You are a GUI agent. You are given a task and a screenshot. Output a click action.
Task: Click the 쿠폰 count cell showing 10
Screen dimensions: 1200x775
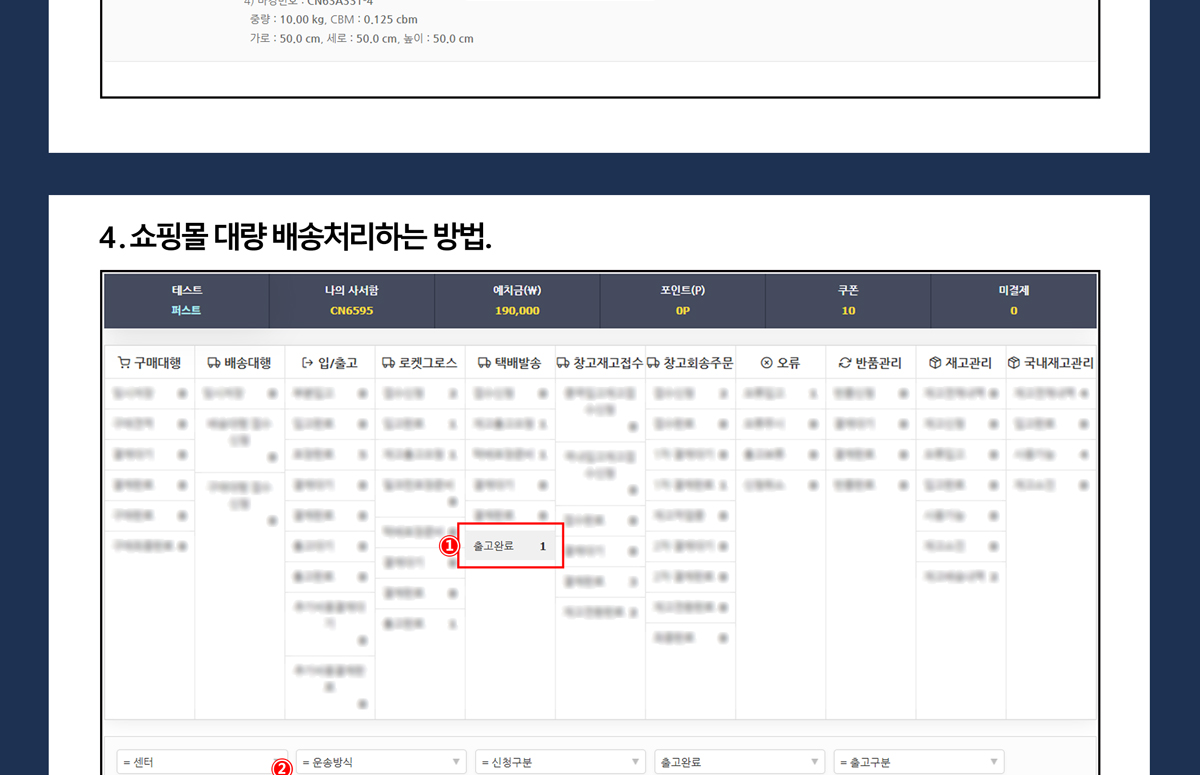point(848,301)
